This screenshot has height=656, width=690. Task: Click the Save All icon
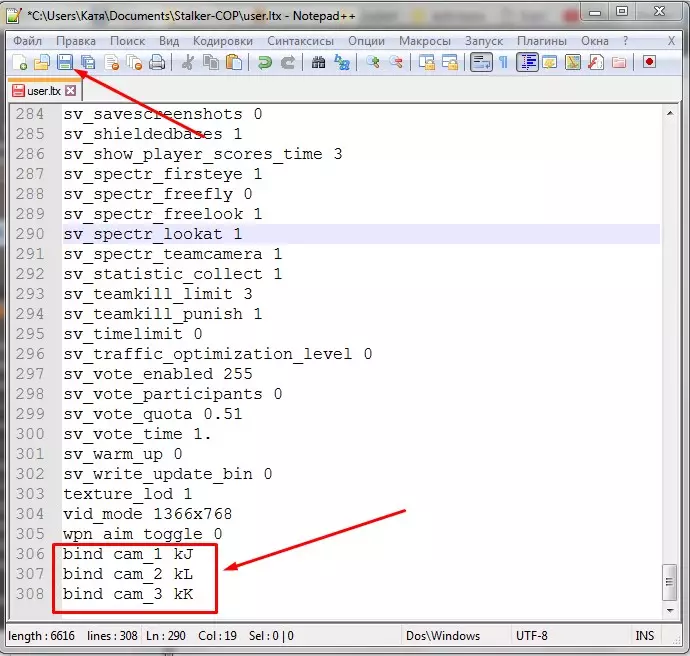click(88, 62)
